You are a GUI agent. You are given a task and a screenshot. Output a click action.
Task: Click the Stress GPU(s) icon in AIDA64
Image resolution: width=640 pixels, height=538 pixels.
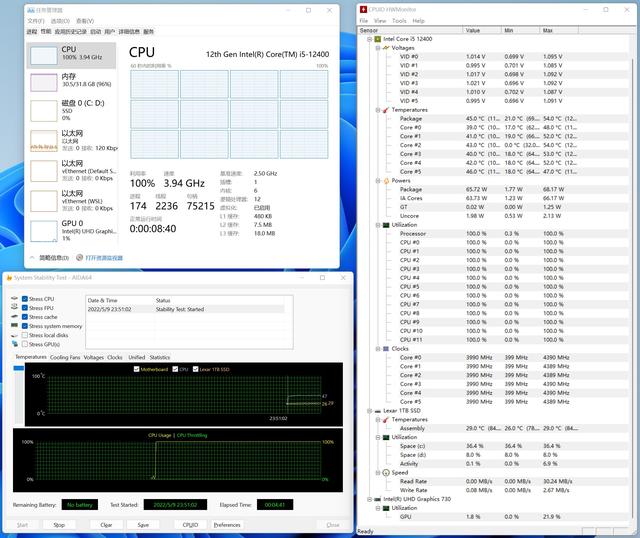tap(14, 344)
